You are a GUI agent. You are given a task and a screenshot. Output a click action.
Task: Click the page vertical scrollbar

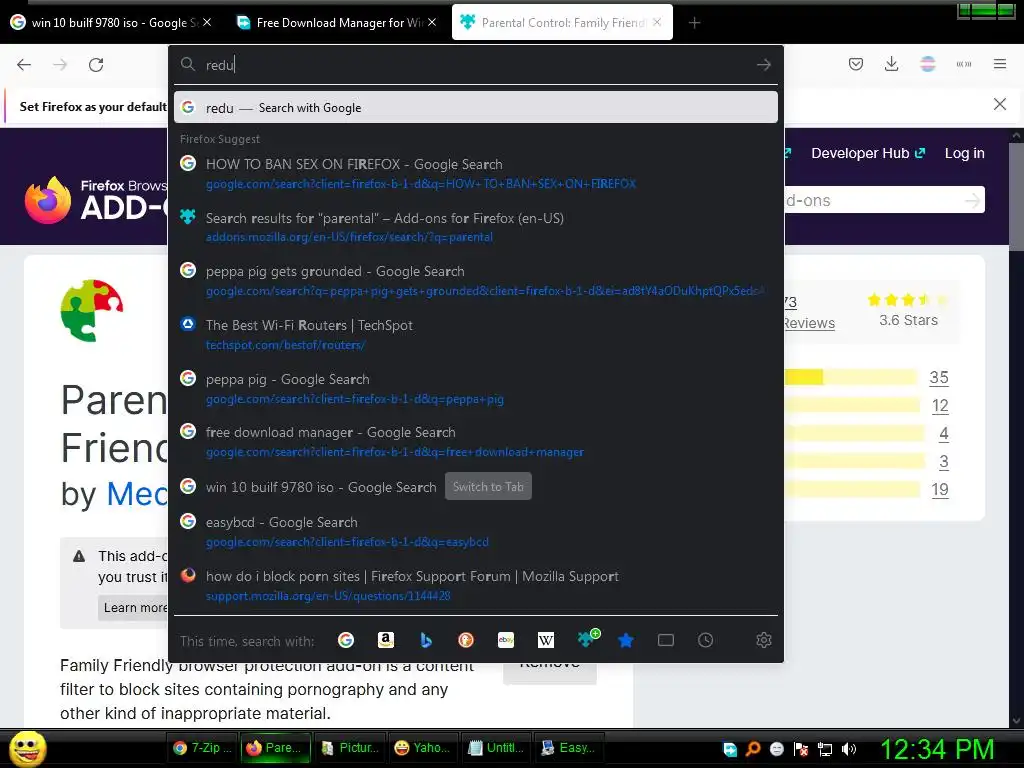1016,196
